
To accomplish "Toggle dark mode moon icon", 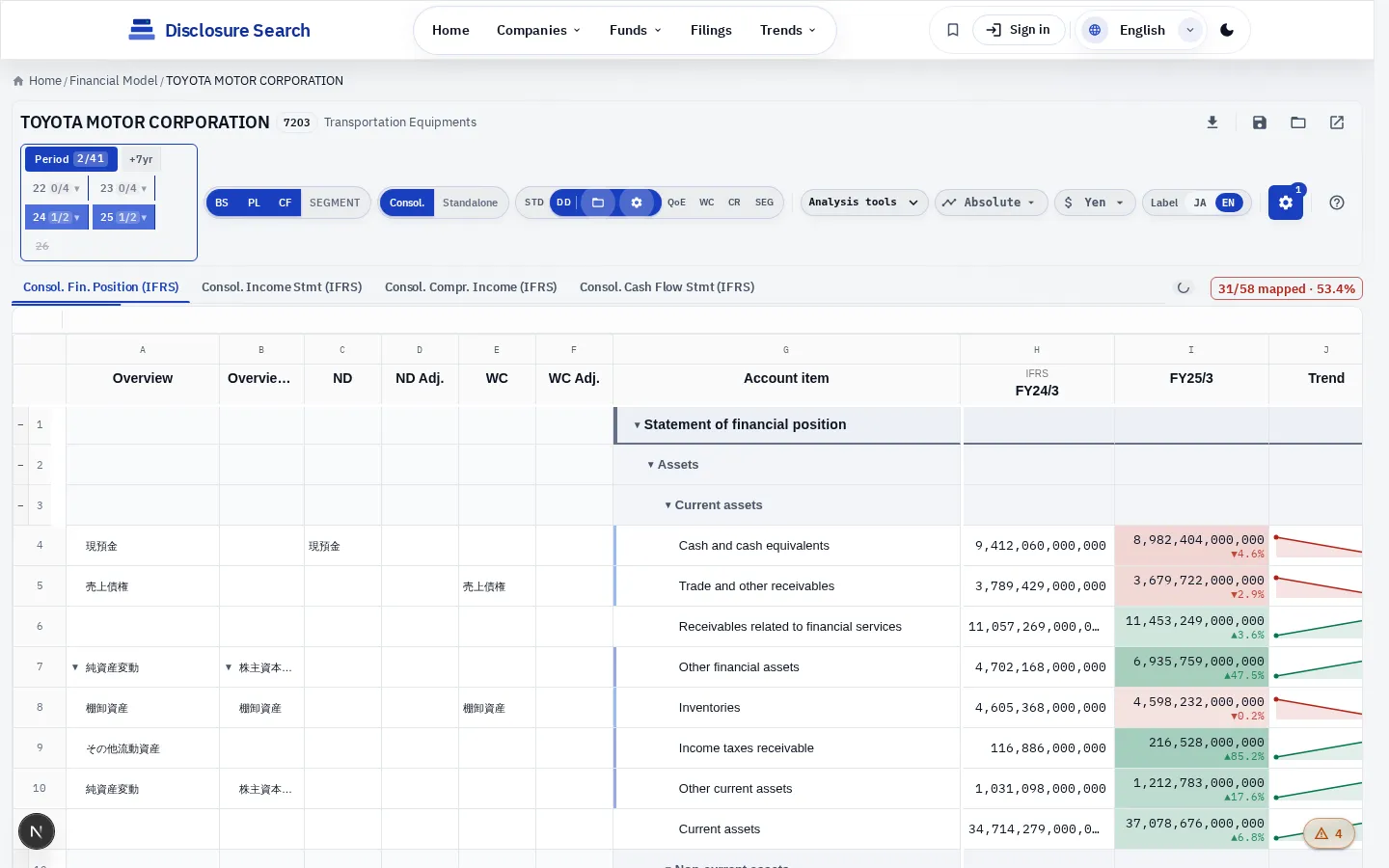I will [1227, 30].
